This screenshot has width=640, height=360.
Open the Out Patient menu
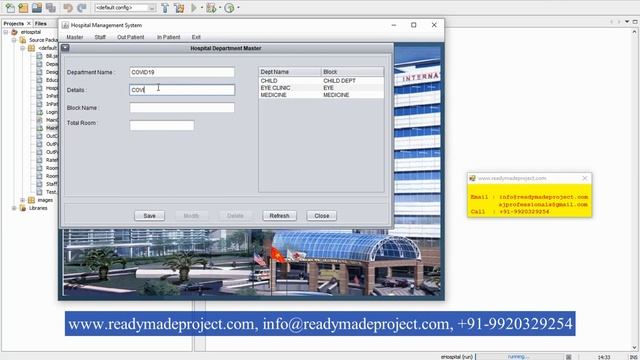point(131,37)
